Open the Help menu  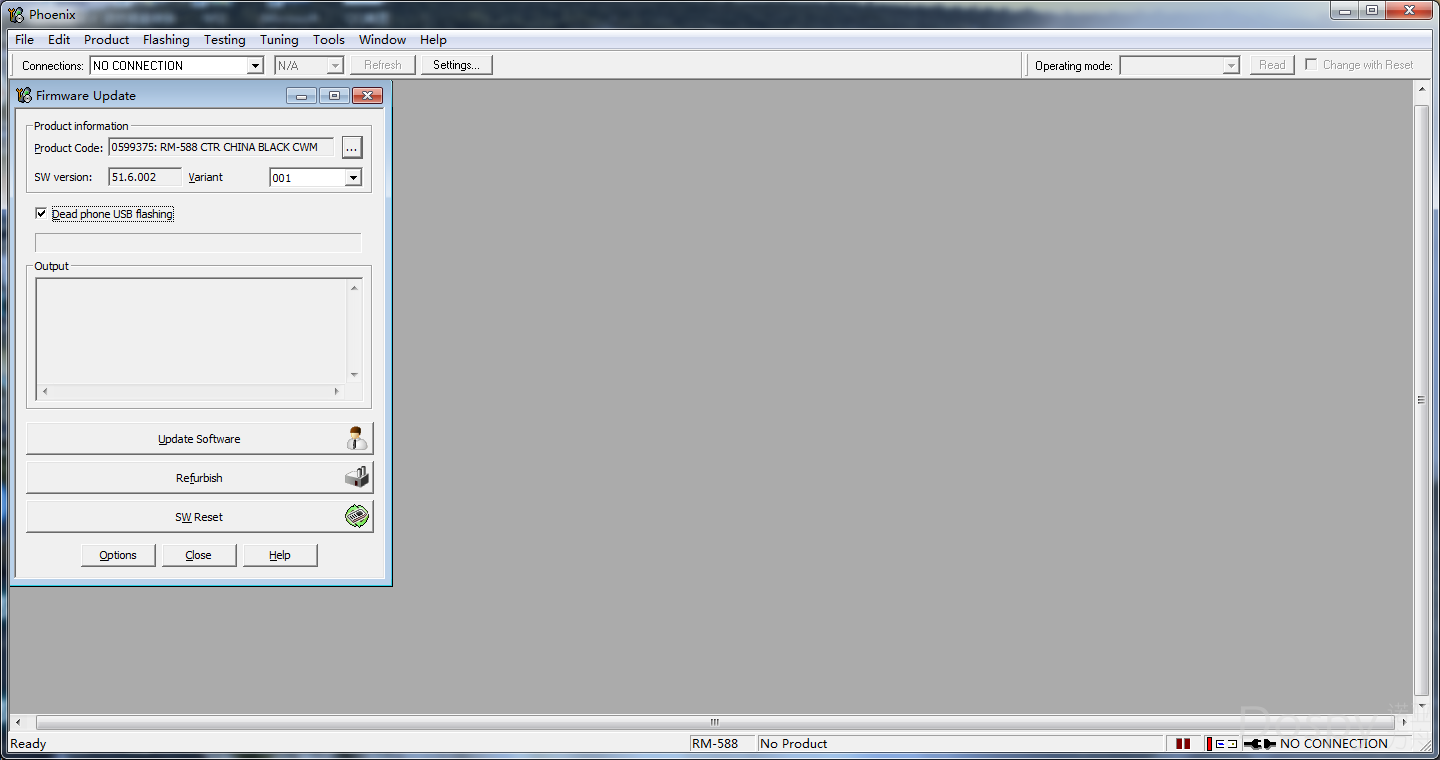[433, 40]
